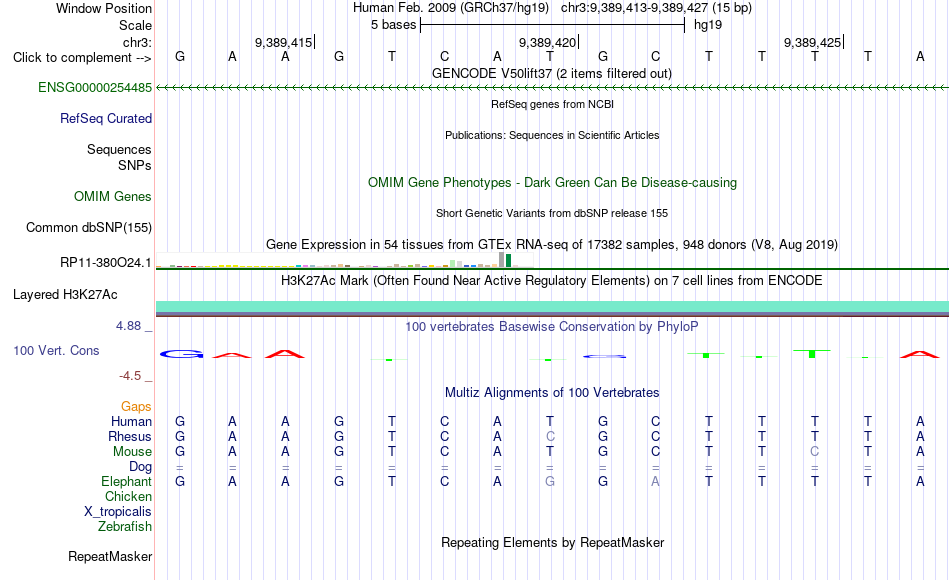Image resolution: width=950 pixels, height=580 pixels.
Task: Select the Human alignment row label
Action: point(131,421)
